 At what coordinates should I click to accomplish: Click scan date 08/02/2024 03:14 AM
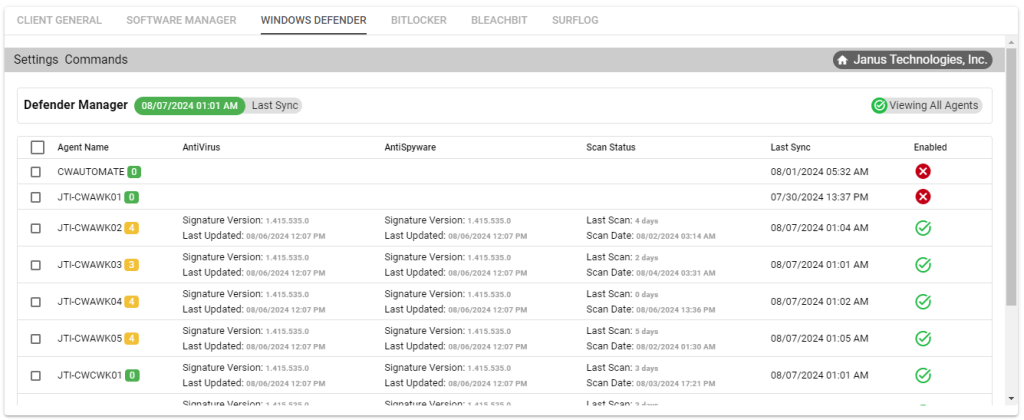(676, 236)
